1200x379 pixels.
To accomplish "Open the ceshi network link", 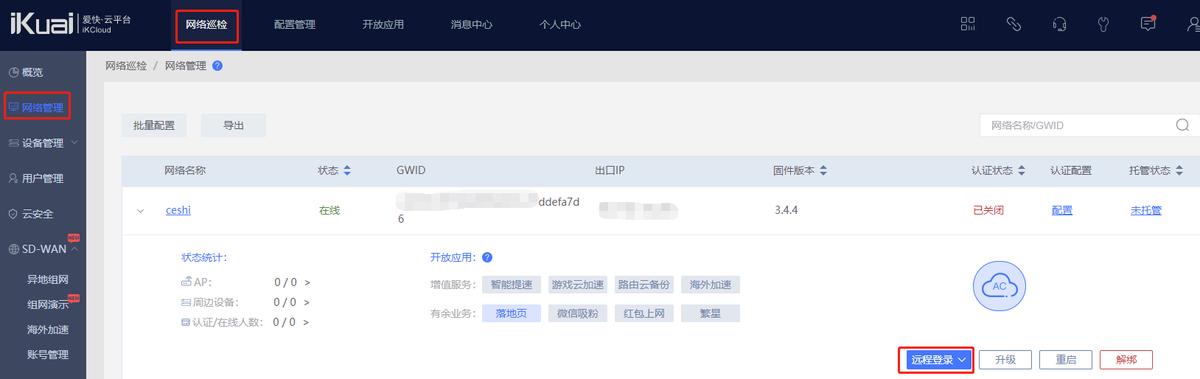I will click(178, 211).
